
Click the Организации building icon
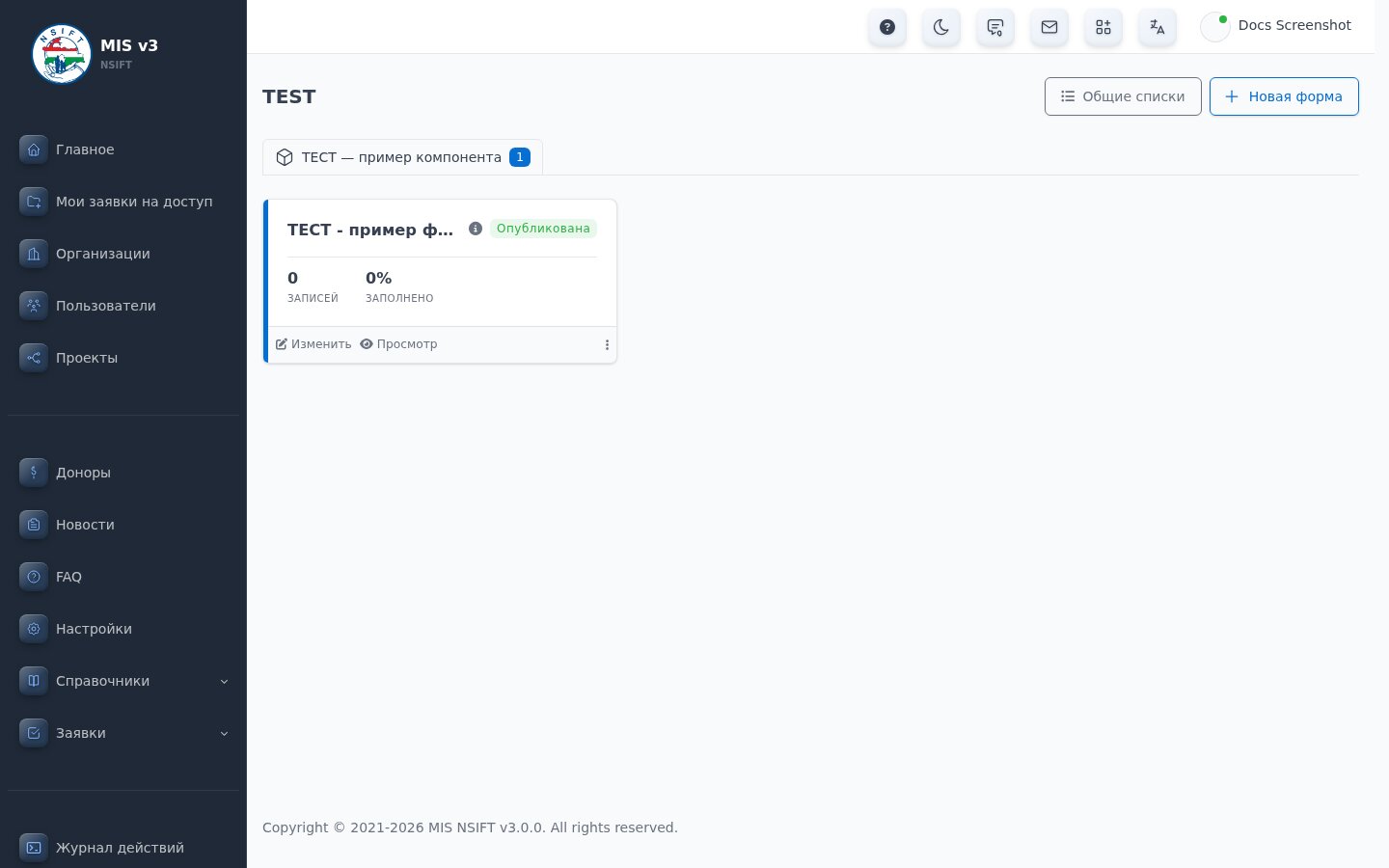pos(34,254)
